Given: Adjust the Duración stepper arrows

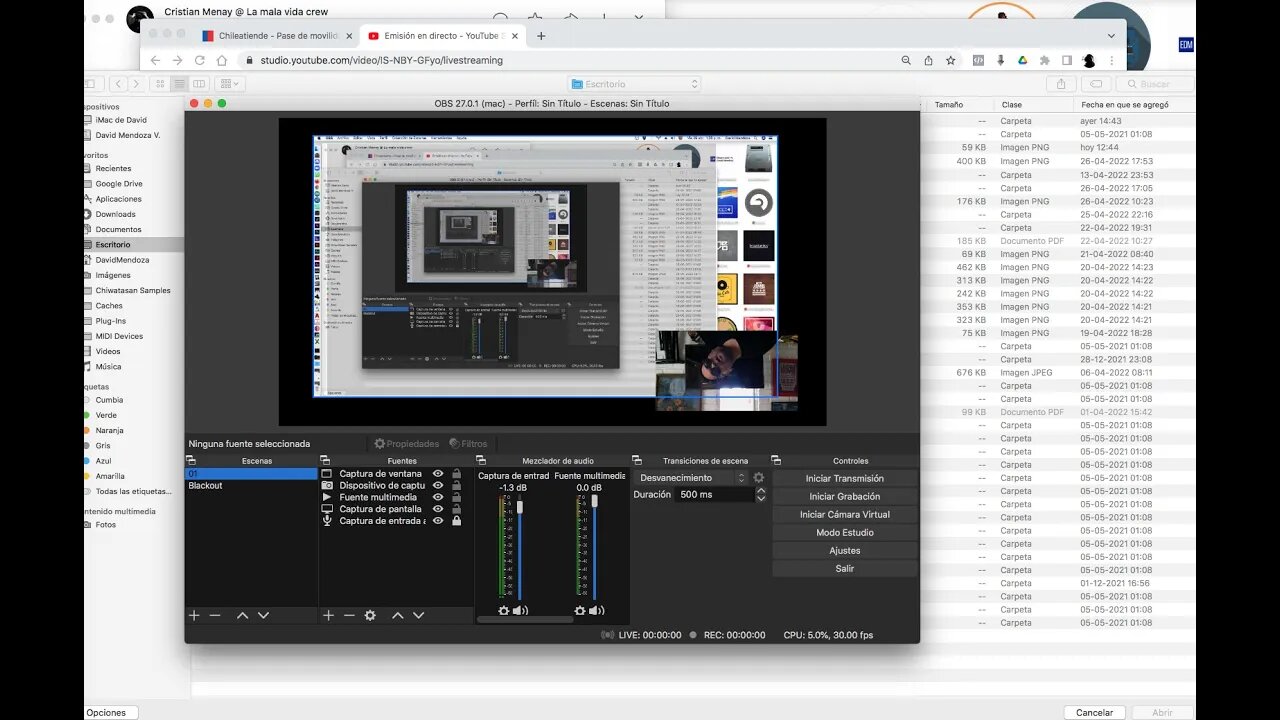Looking at the screenshot, I should [x=760, y=494].
